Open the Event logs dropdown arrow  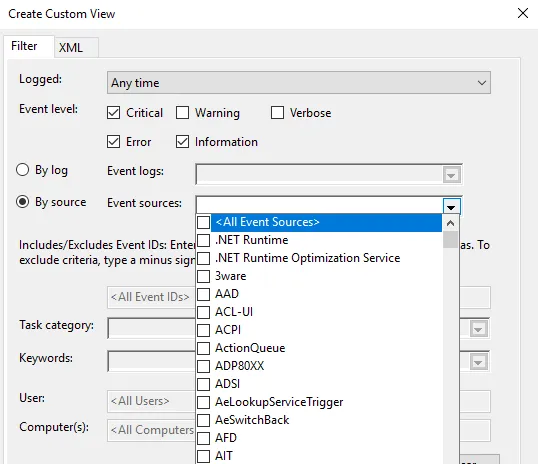click(451, 175)
